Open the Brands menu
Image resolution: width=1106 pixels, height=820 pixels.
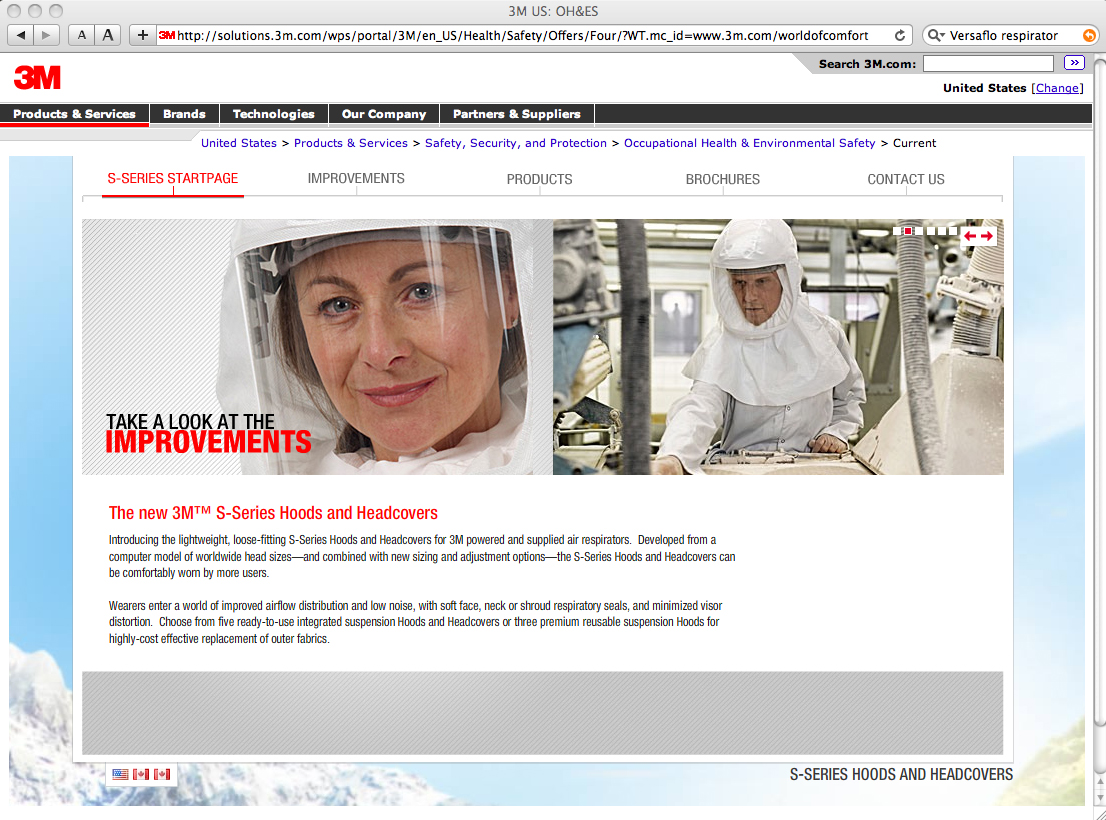tap(184, 114)
